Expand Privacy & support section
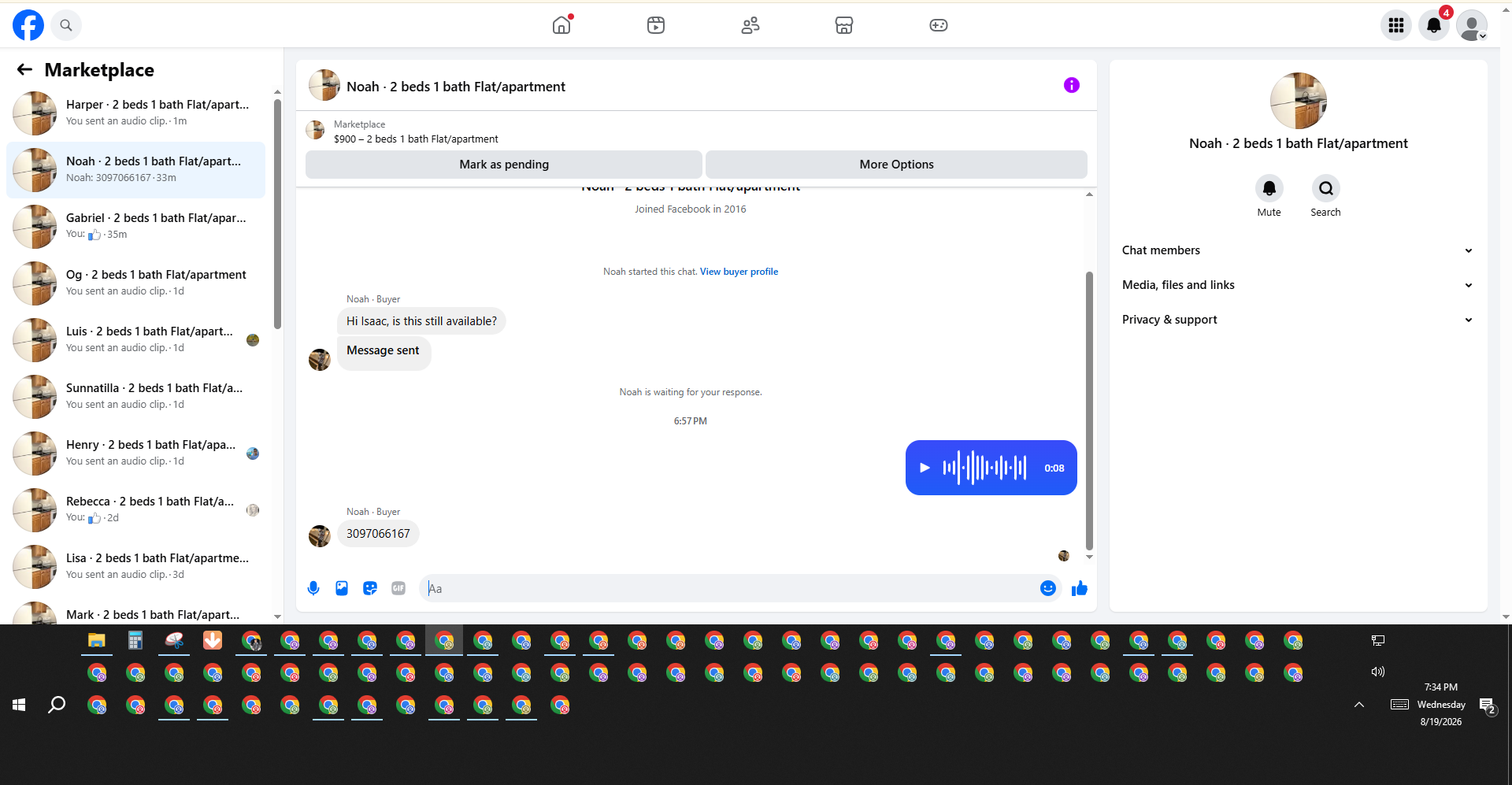The height and width of the screenshot is (785, 1512). click(1298, 320)
